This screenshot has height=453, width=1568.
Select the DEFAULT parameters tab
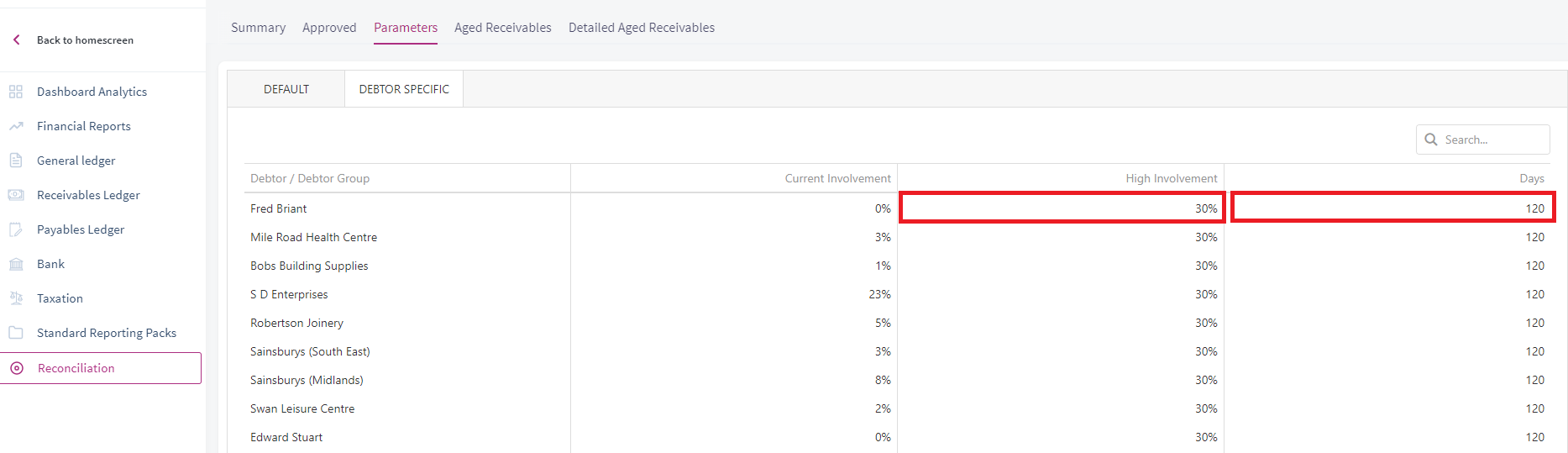[x=286, y=89]
